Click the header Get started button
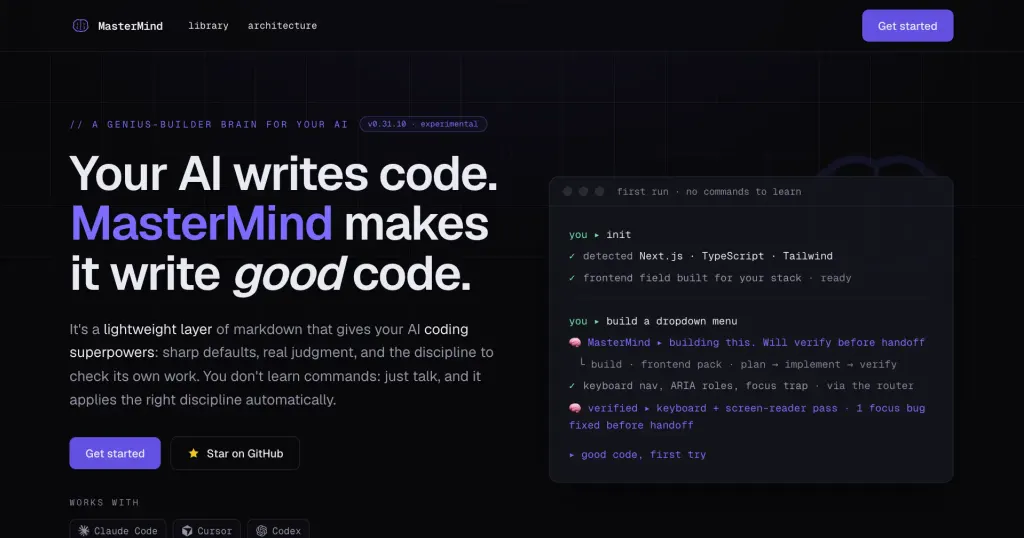This screenshot has width=1024, height=538. click(x=907, y=26)
